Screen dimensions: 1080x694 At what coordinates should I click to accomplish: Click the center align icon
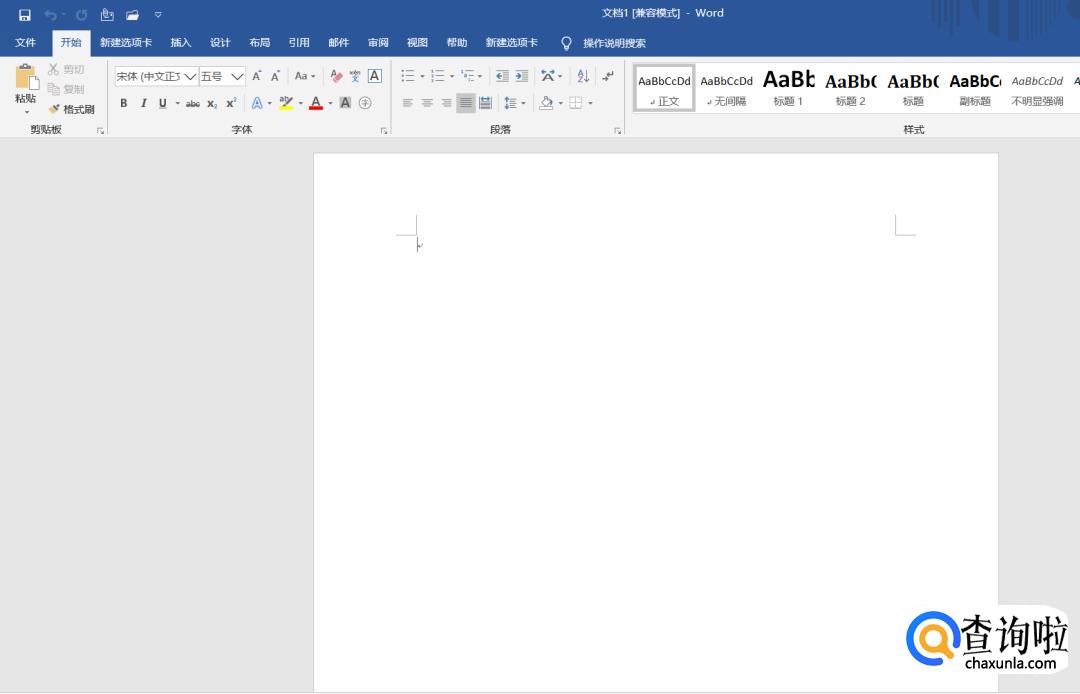coord(427,103)
